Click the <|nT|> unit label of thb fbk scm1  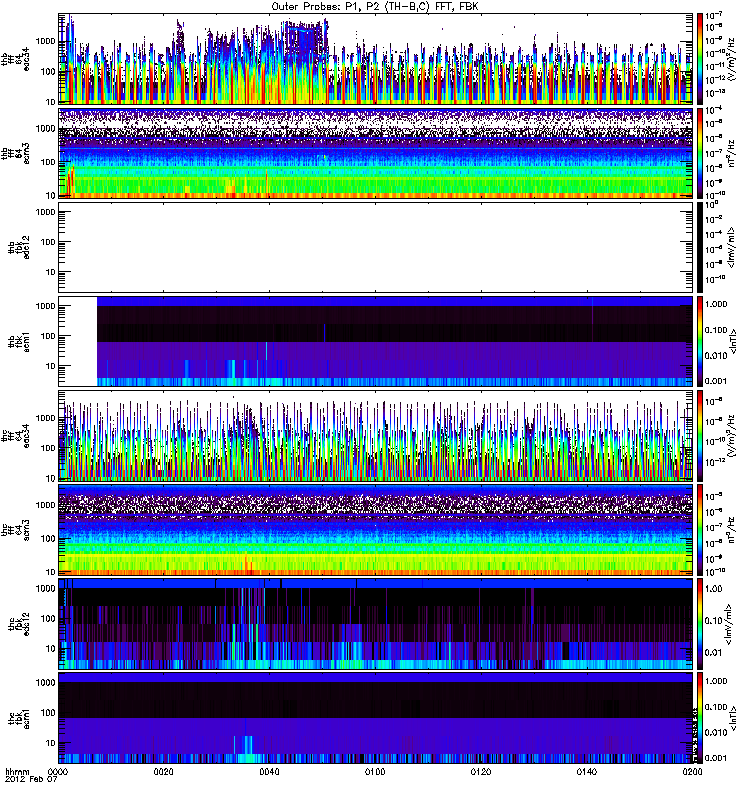[x=734, y=341]
